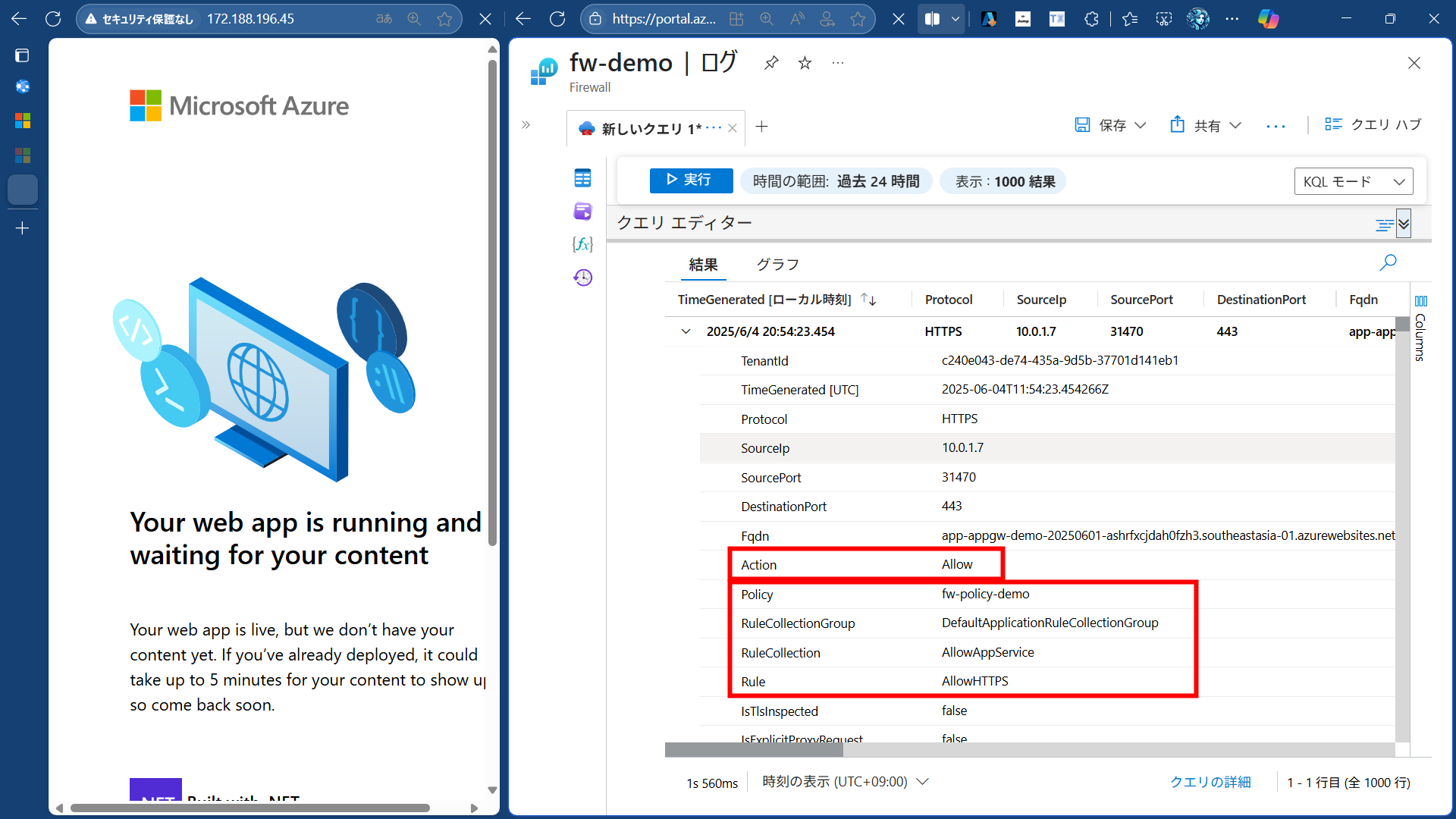This screenshot has height=819, width=1456.
Task: Close the 新しいクエリ 1 tab
Action: click(733, 128)
